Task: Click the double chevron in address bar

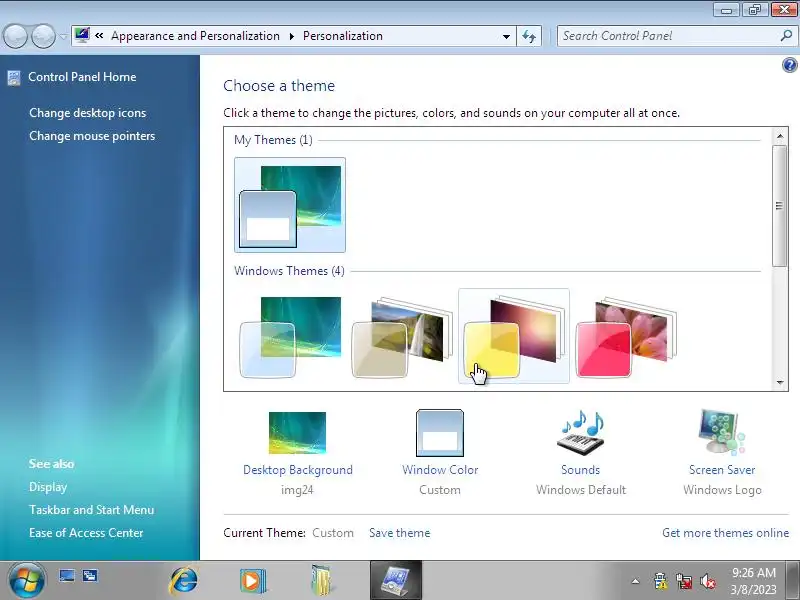Action: (99, 36)
